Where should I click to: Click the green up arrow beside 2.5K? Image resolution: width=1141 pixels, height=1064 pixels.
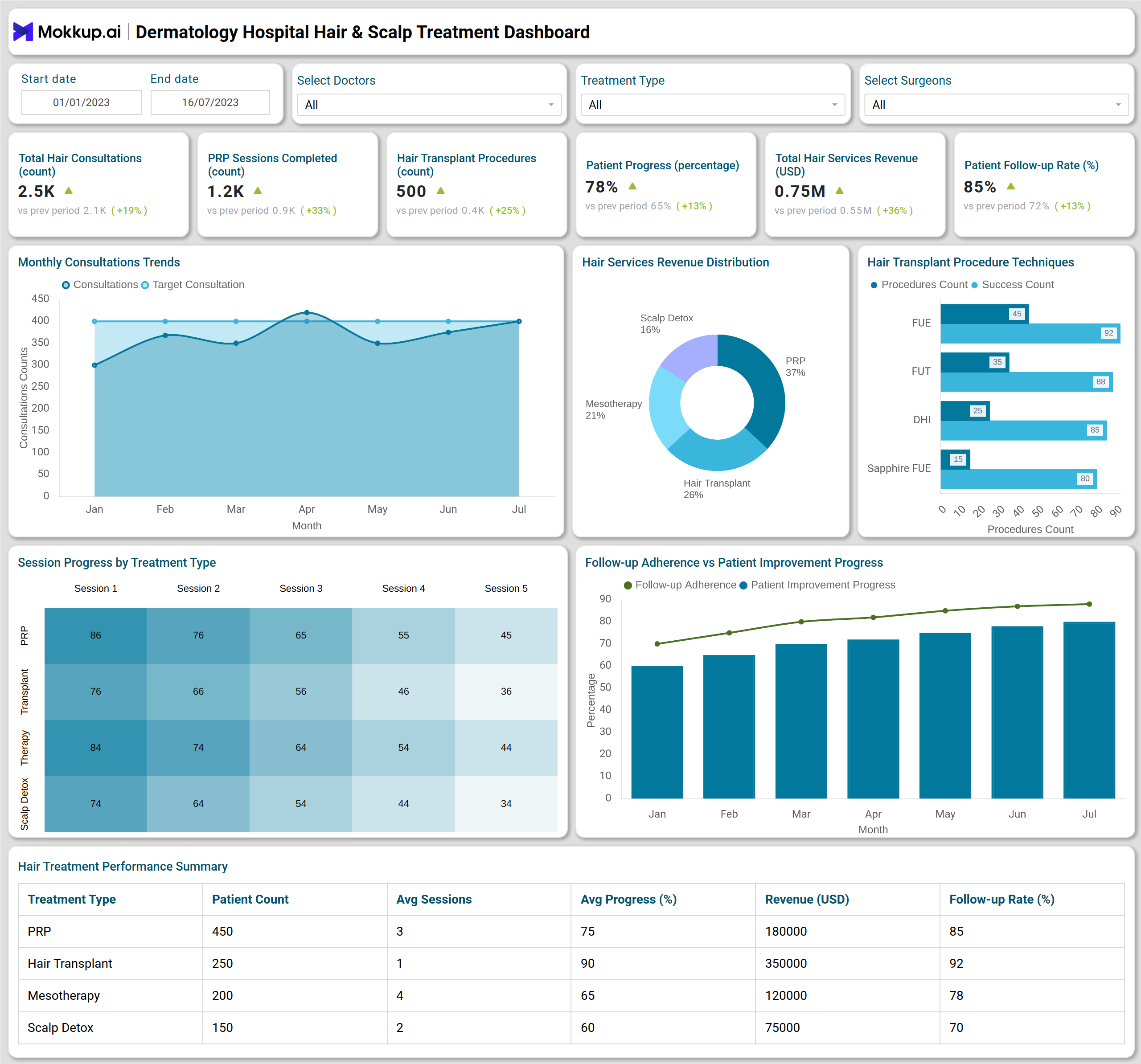click(x=69, y=191)
